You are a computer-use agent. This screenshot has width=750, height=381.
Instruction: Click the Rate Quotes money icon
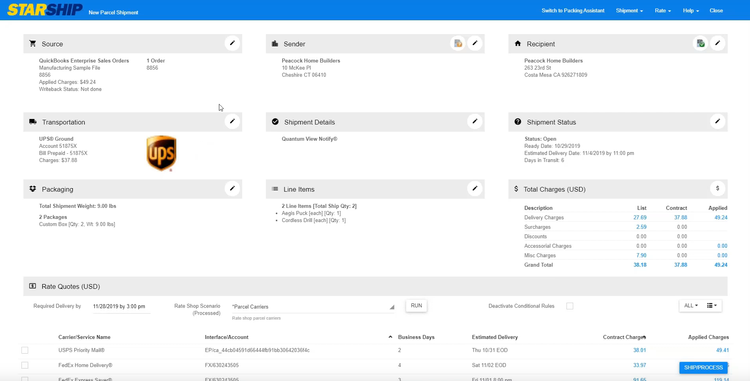click(33, 286)
